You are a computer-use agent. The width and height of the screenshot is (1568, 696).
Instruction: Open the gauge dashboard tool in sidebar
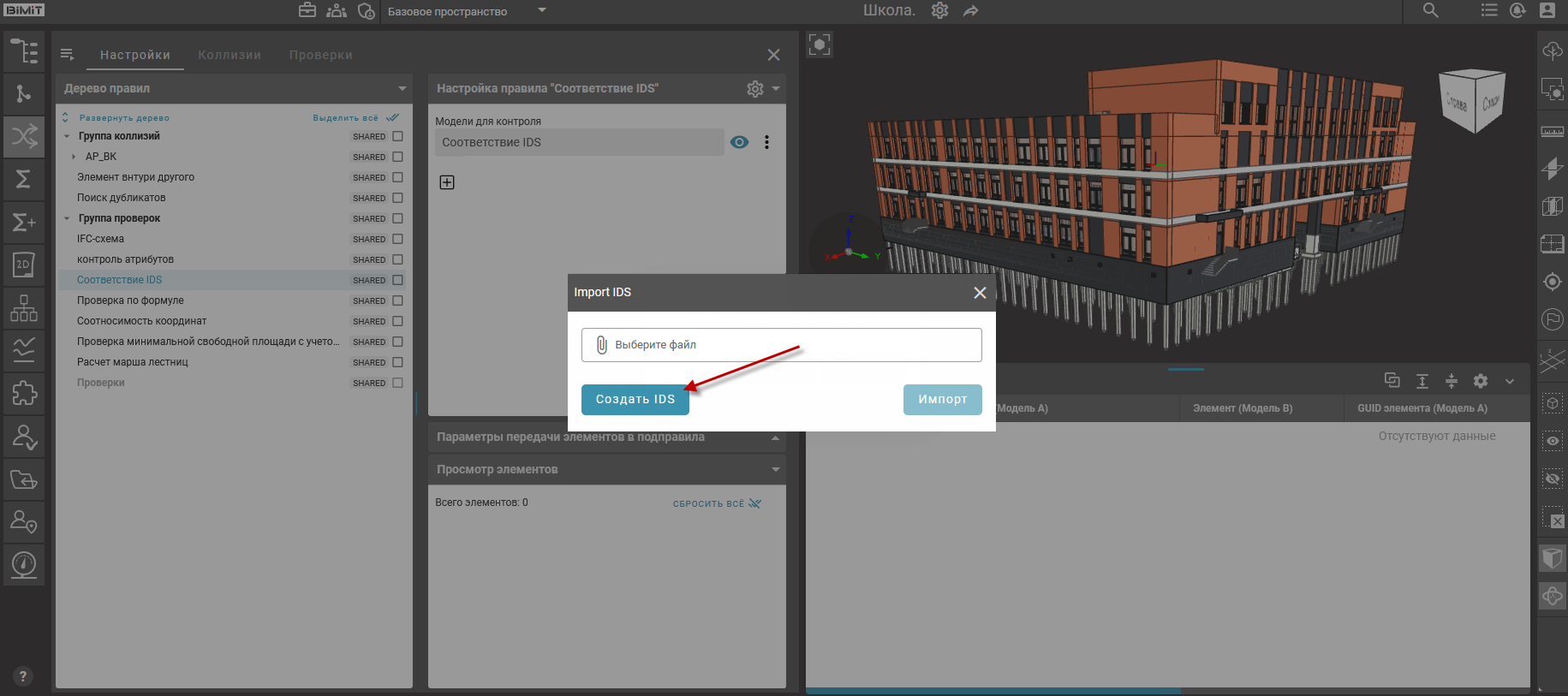[24, 565]
